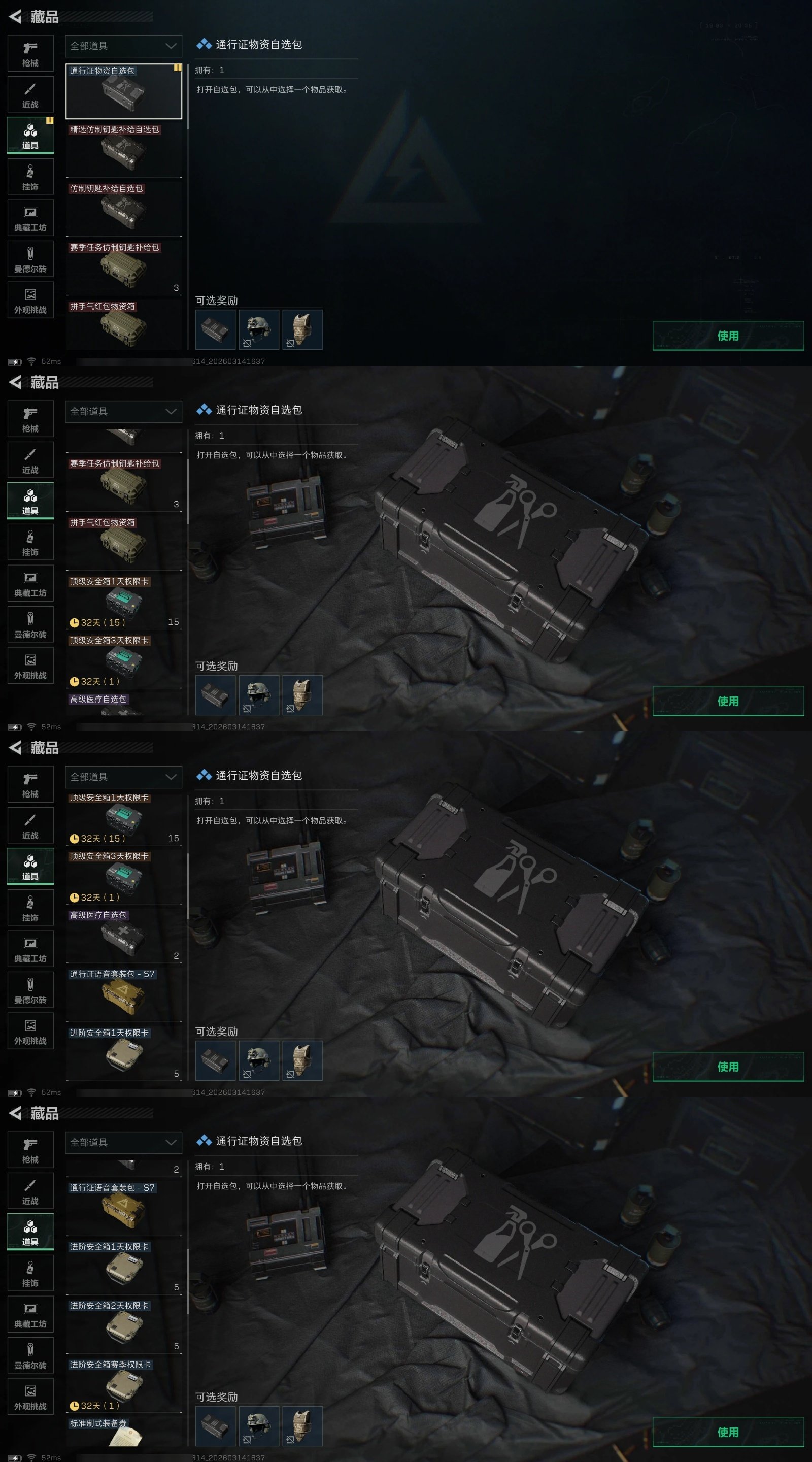Open the 道具 tab showing the yellow alert badge
Image resolution: width=812 pixels, height=1462 pixels.
click(x=30, y=135)
